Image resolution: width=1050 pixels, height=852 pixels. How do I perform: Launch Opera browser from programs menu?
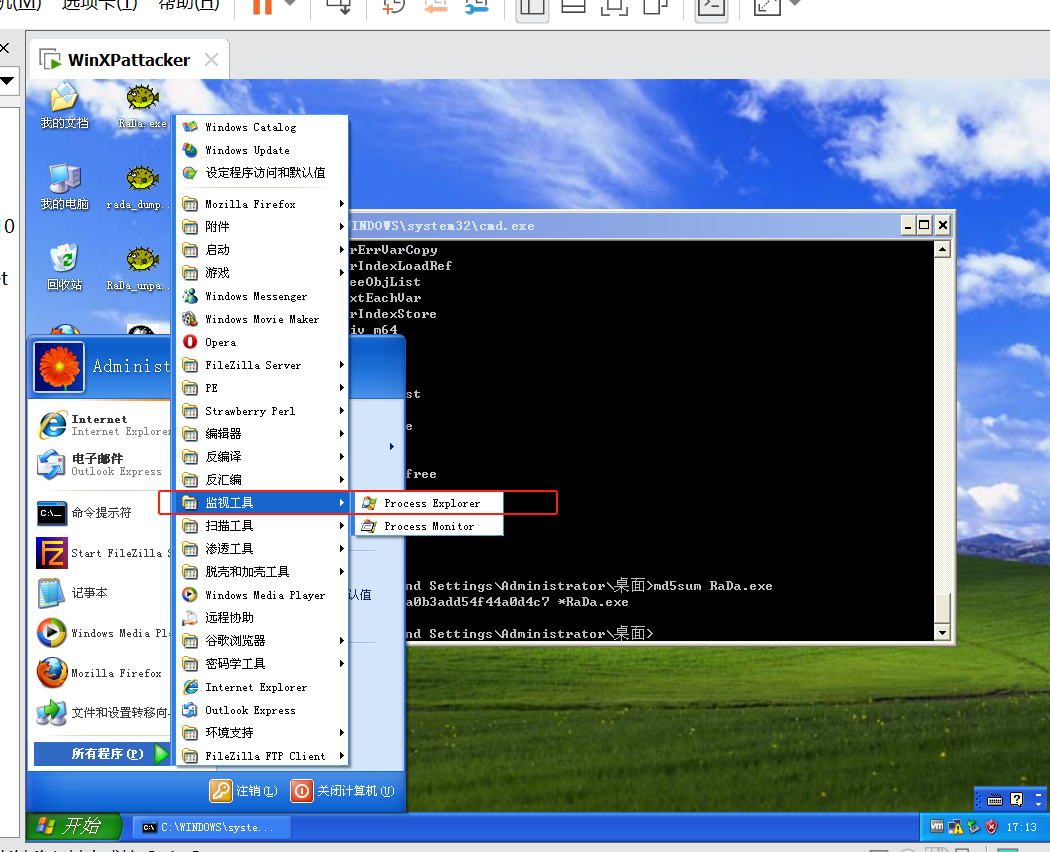point(262,342)
